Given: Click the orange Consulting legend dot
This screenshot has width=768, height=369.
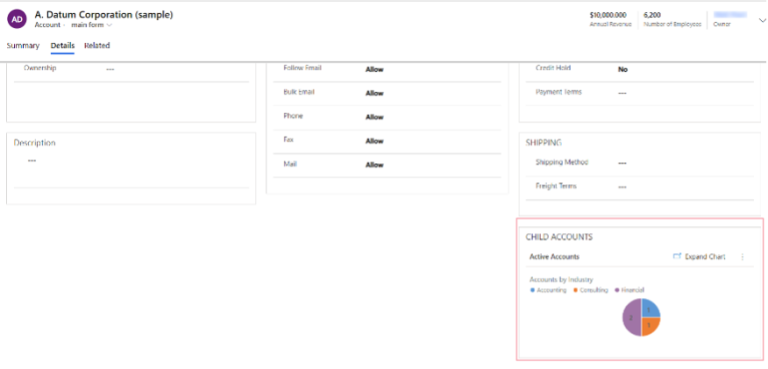Looking at the screenshot, I should [575, 290].
